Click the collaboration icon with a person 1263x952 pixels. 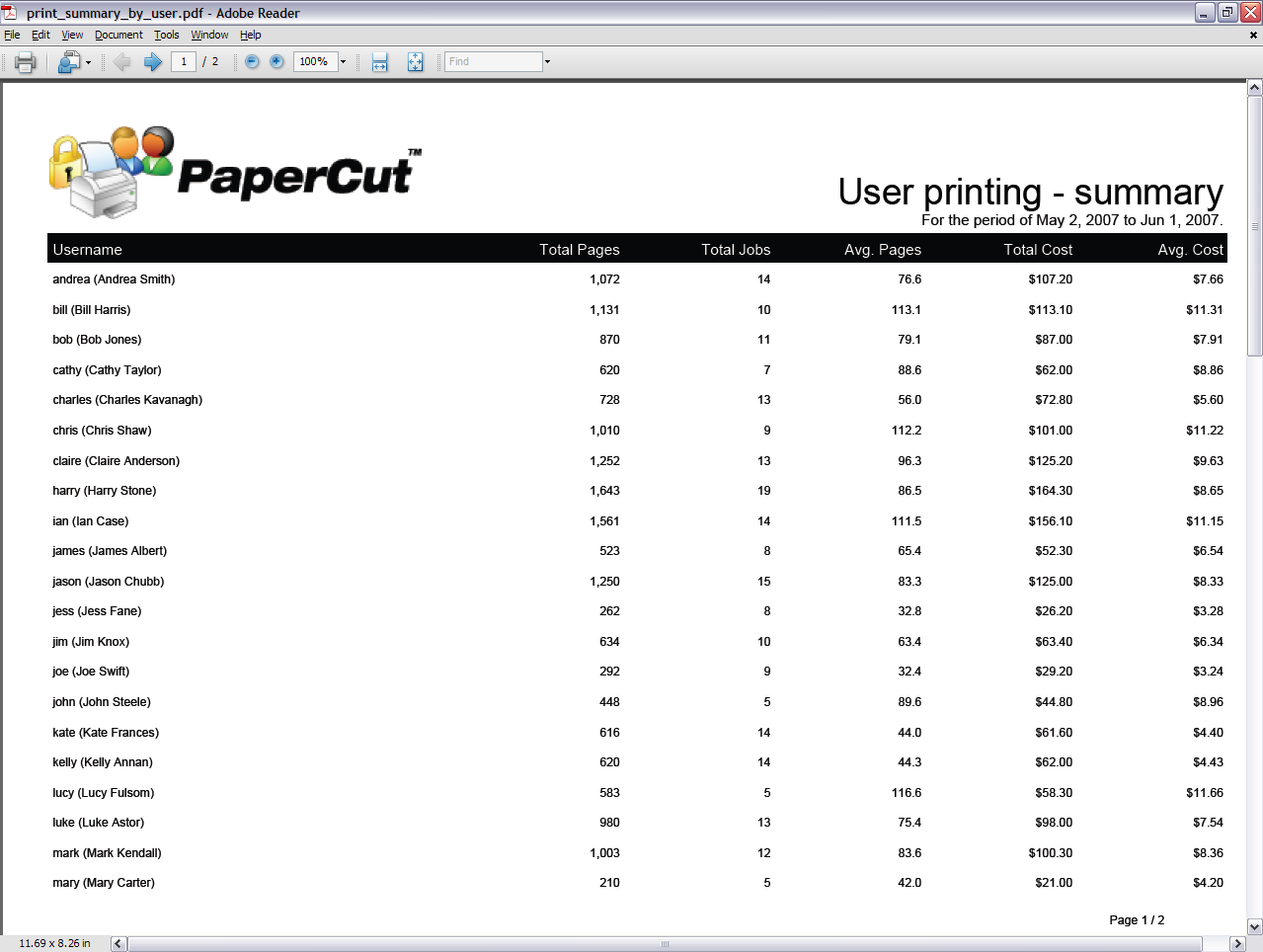pos(68,62)
